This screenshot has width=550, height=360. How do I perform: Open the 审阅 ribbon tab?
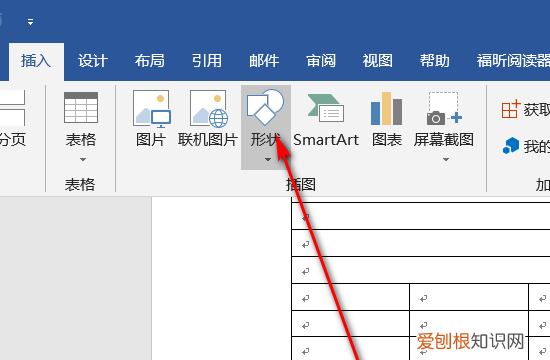321,61
